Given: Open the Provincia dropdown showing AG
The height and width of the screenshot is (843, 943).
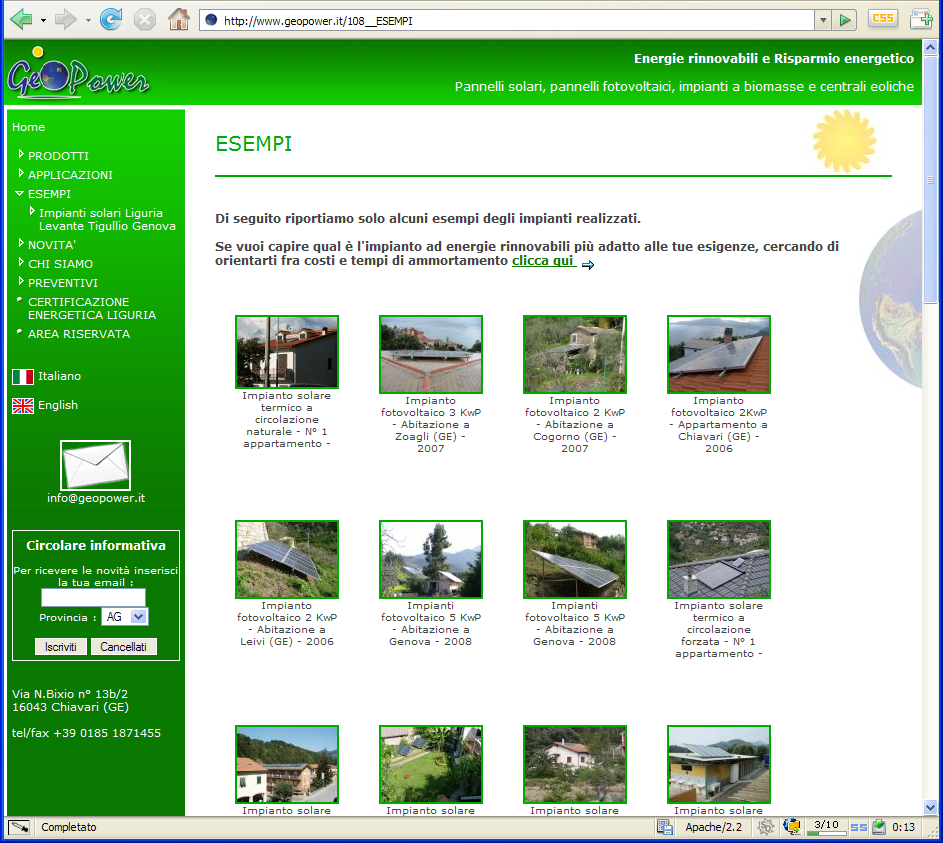Looking at the screenshot, I should (x=125, y=617).
